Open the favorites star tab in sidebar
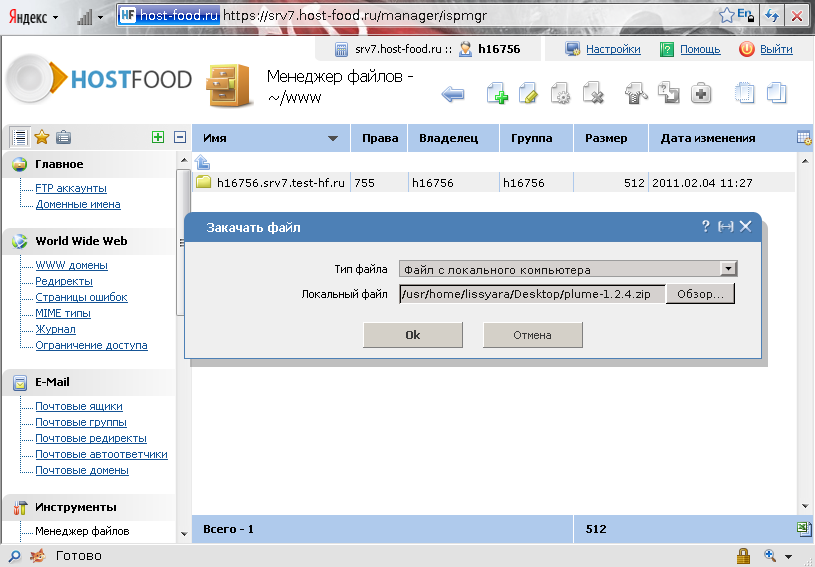The image size is (815, 567). coord(41,138)
